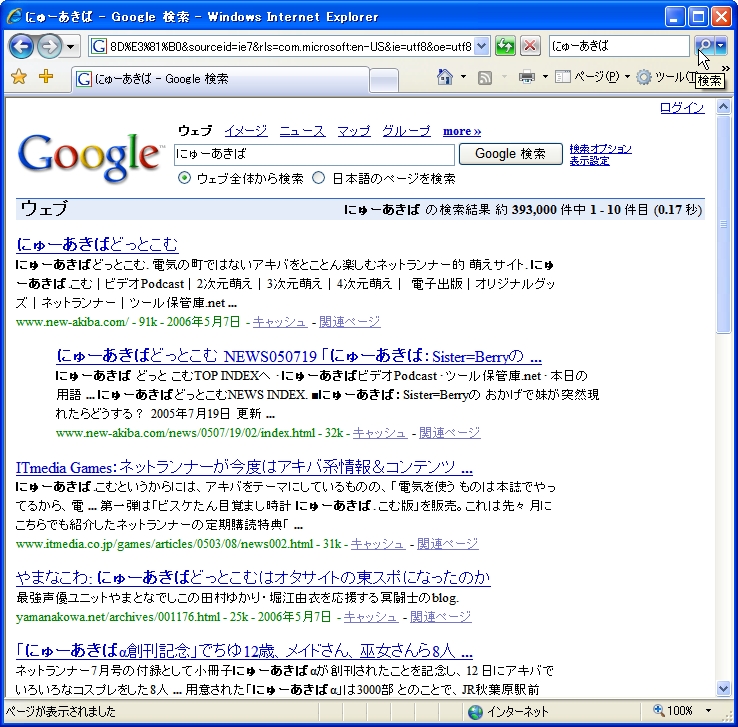Click the インターネット zone globe icon

[x=475, y=712]
